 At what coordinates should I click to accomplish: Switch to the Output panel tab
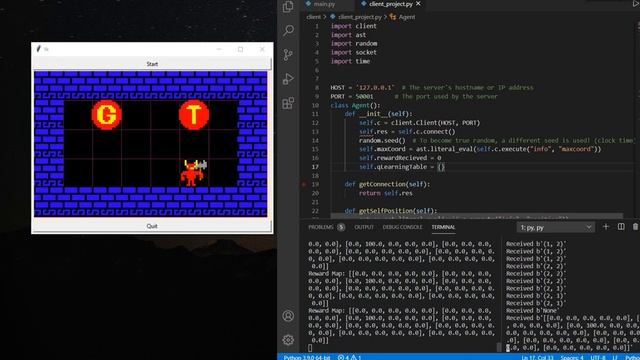pos(364,227)
